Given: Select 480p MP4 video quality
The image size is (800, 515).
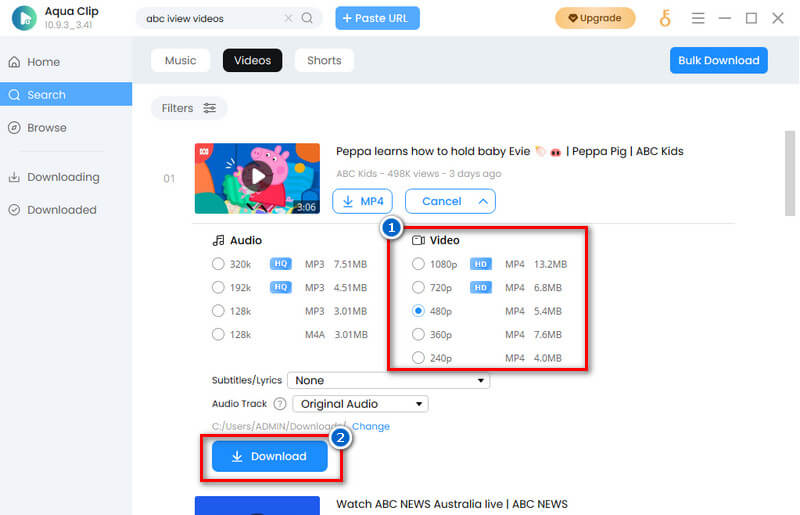Looking at the screenshot, I should point(418,311).
